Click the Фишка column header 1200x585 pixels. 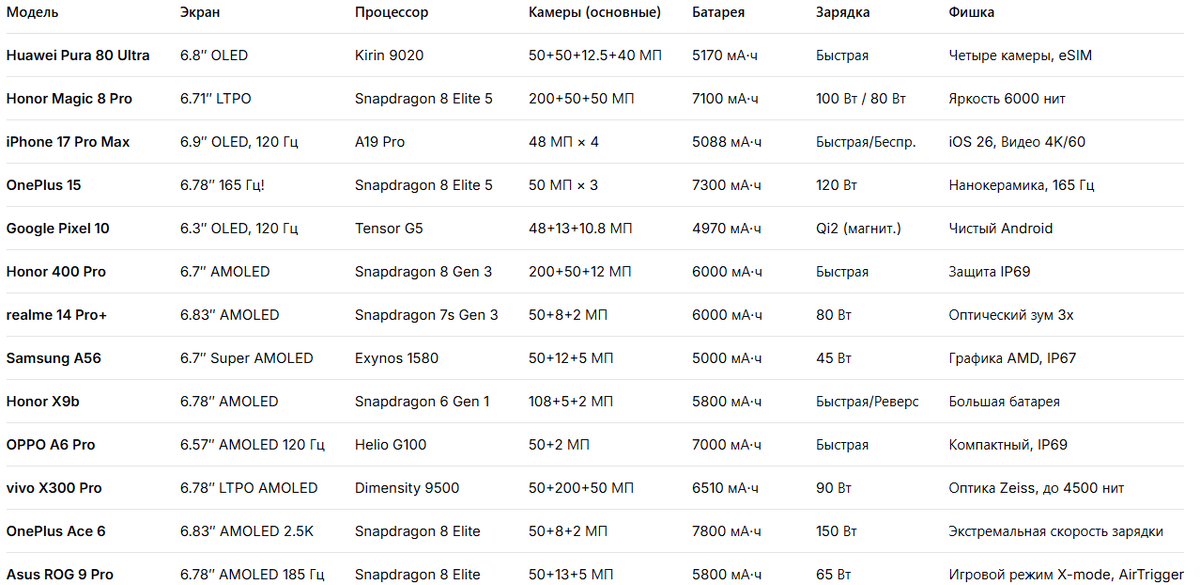(x=971, y=12)
